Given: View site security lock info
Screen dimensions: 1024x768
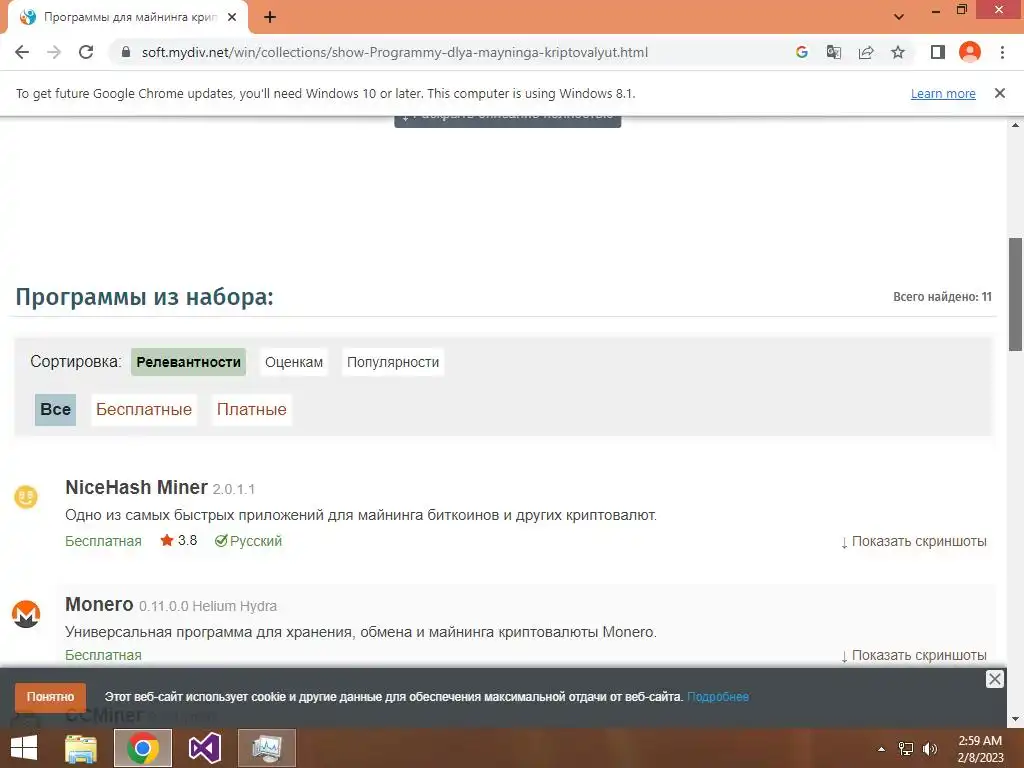Looking at the screenshot, I should [x=126, y=52].
